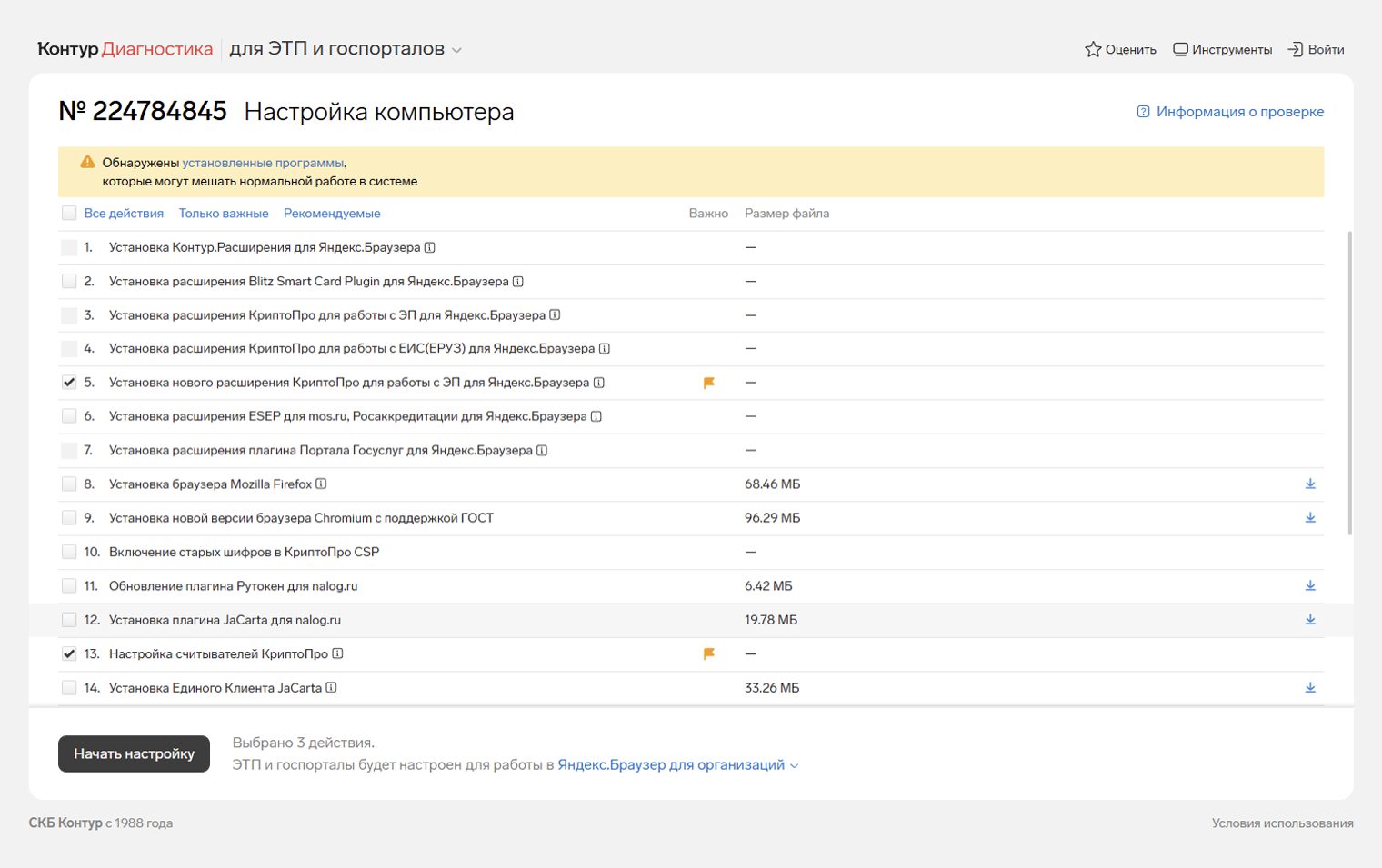Open the установленные программы link

click(x=263, y=163)
